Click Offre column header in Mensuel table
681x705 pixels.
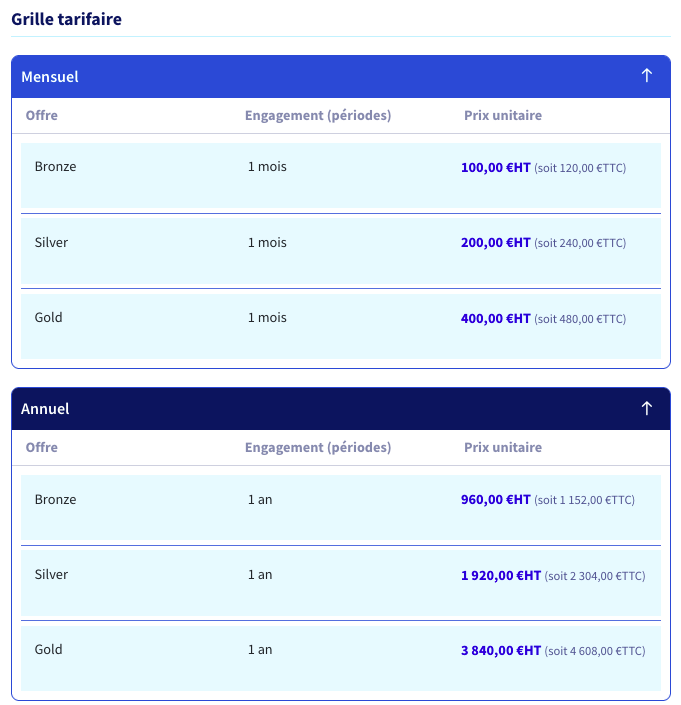(41, 116)
